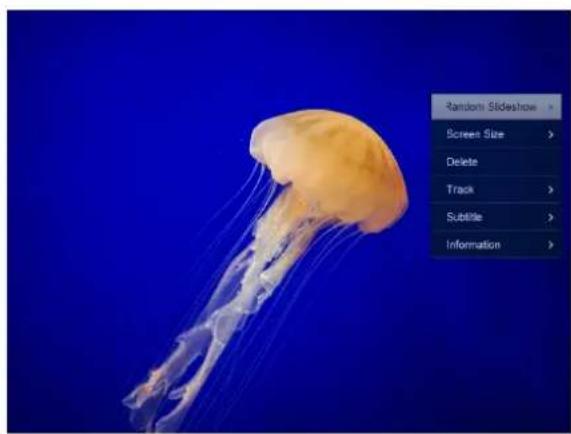Expand the Track submenu arrow

(x=551, y=190)
